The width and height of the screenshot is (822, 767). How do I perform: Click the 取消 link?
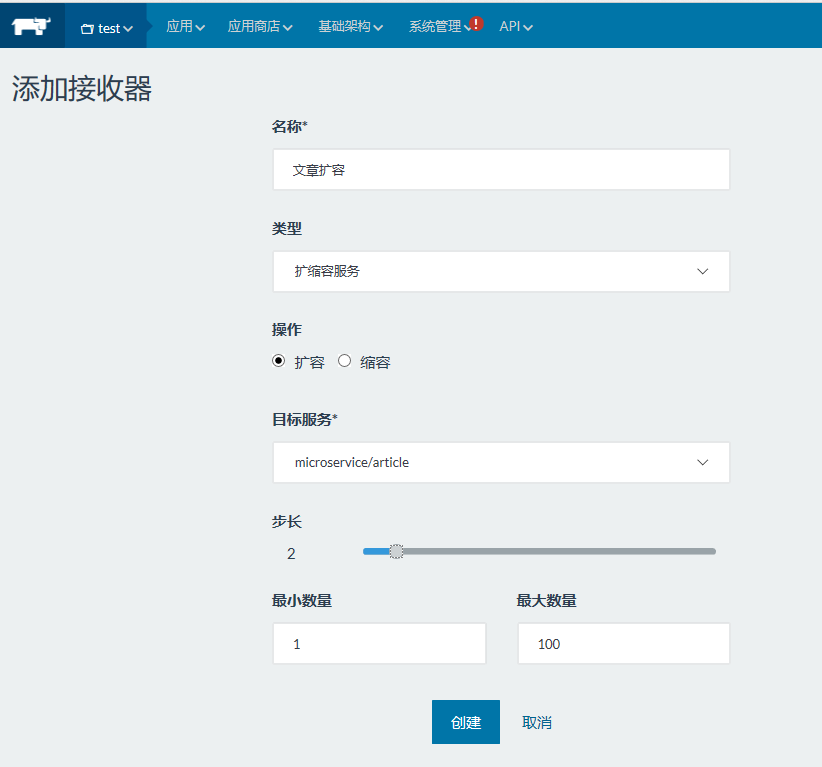tap(536, 721)
